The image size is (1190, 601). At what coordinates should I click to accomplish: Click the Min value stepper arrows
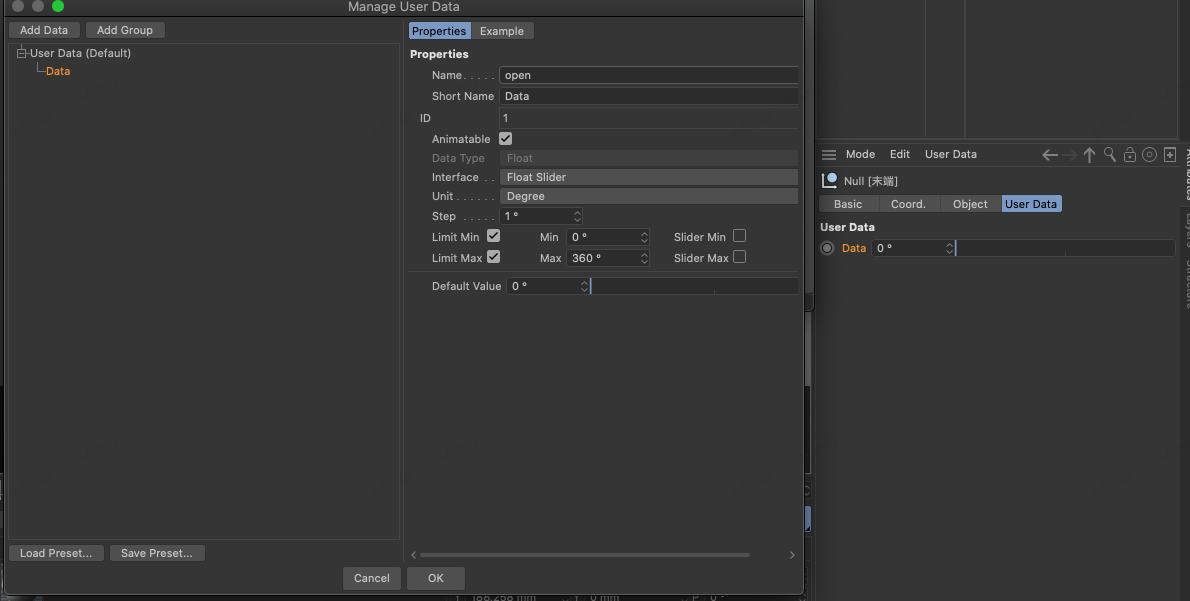click(x=644, y=238)
